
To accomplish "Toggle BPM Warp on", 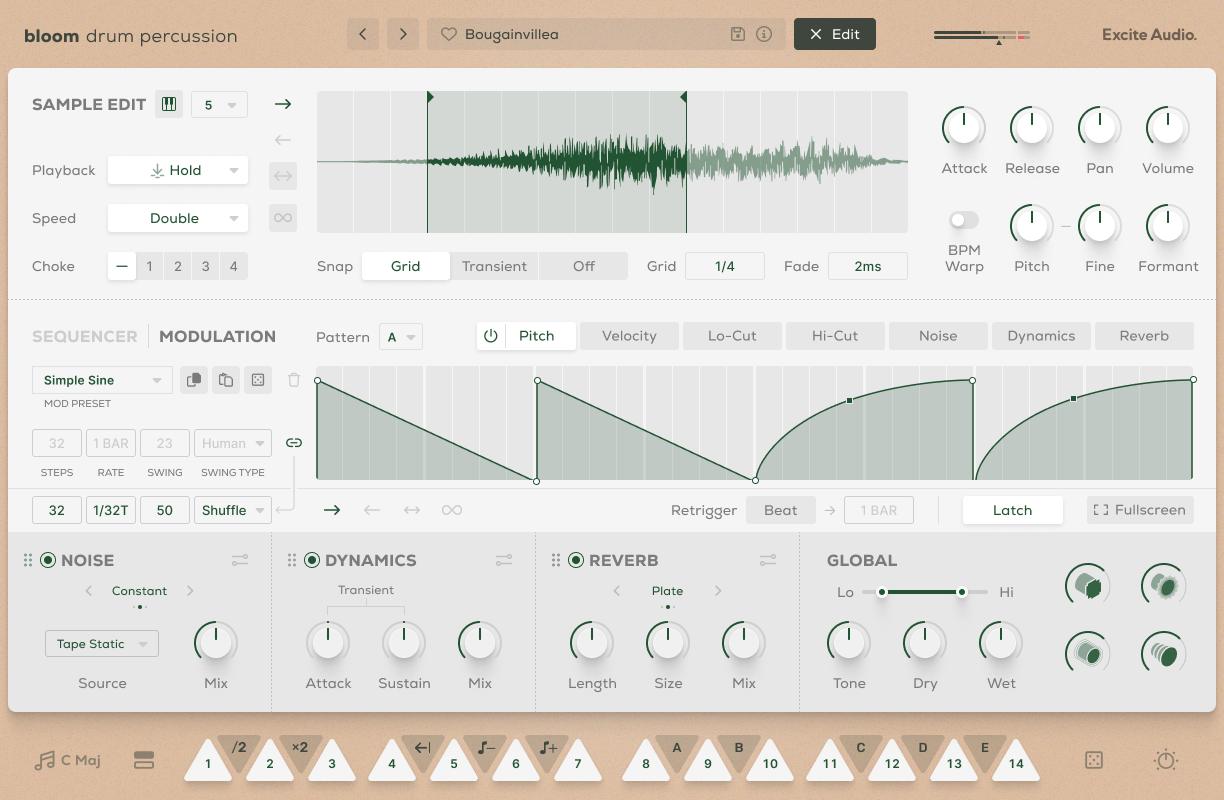I will tap(962, 220).
